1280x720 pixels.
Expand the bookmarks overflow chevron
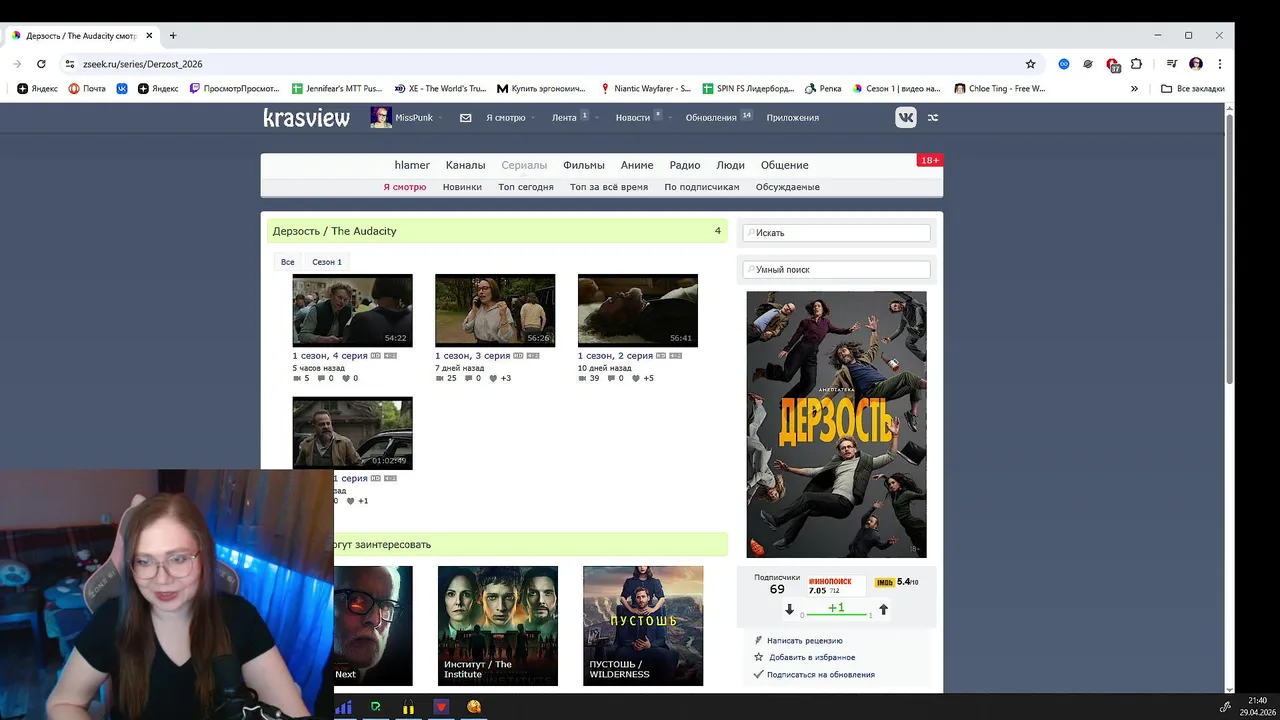(x=1134, y=88)
